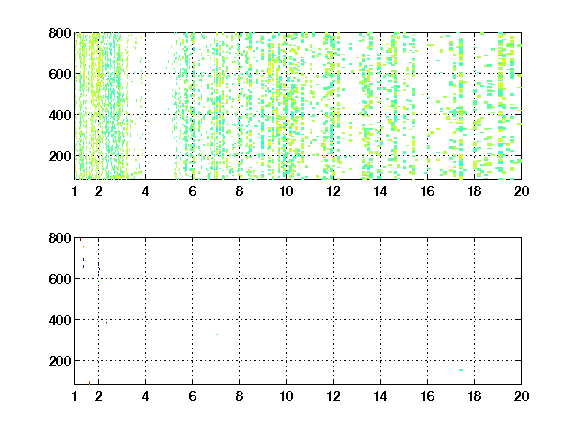The image size is (576, 432).
Task: Click the red-orange mark at the bottom edge of the lower plot
Action: pyautogui.click(x=89, y=382)
